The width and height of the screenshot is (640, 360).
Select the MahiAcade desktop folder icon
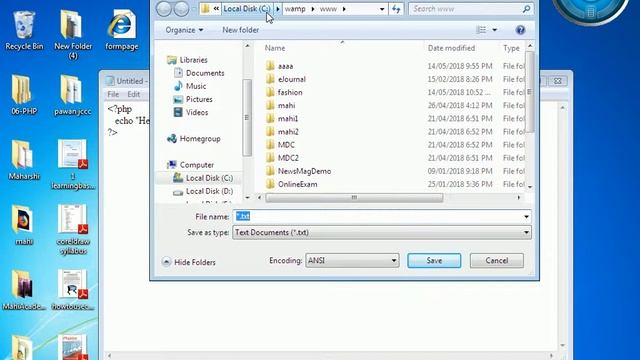click(23, 290)
